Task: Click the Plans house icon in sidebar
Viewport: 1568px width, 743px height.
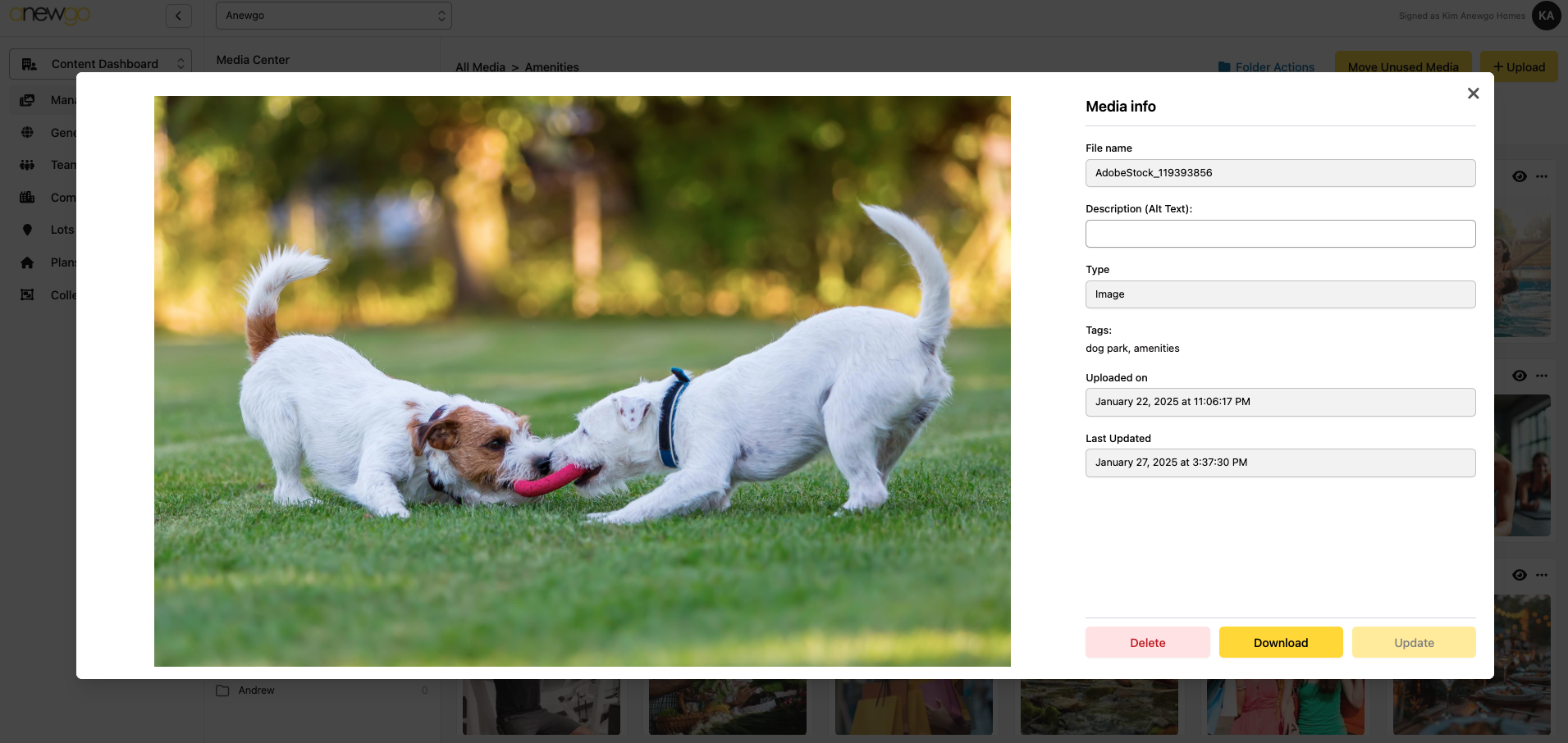Action: [27, 262]
